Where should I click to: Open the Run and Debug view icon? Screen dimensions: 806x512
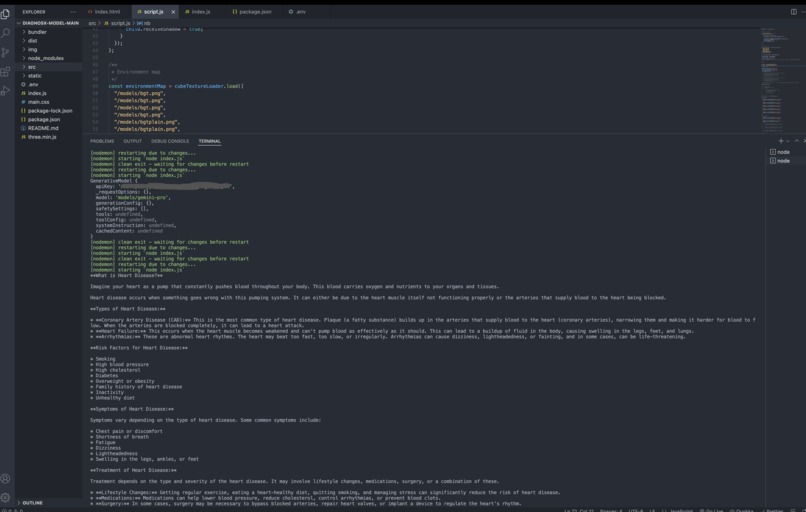coord(6,91)
